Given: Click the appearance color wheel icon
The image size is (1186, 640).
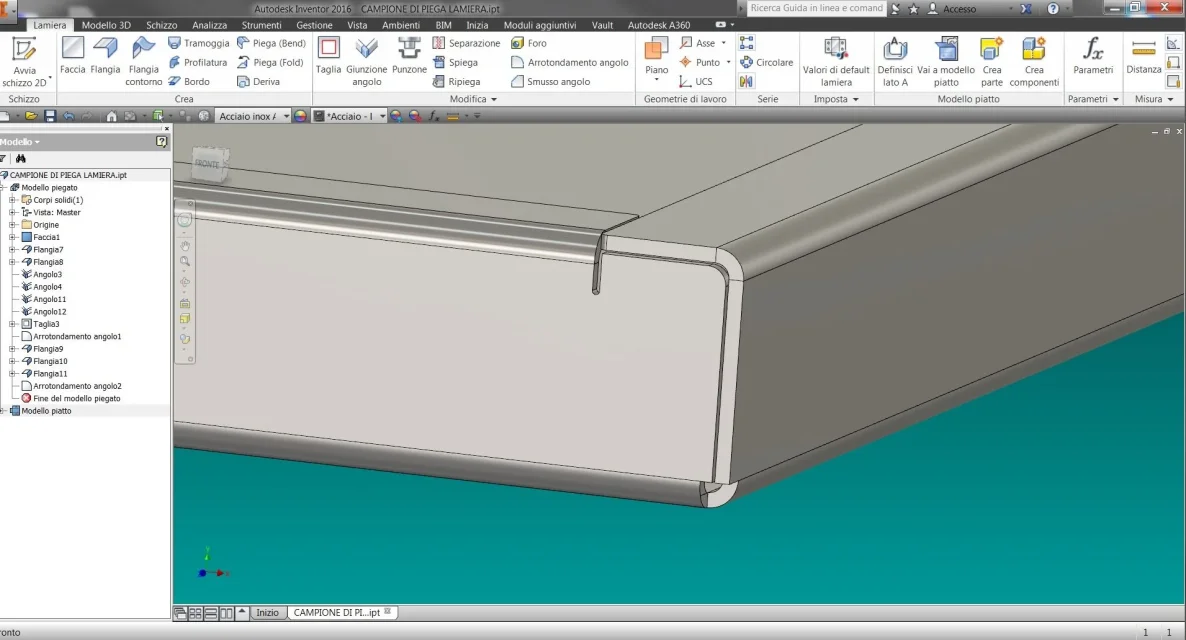Looking at the screenshot, I should [300, 116].
